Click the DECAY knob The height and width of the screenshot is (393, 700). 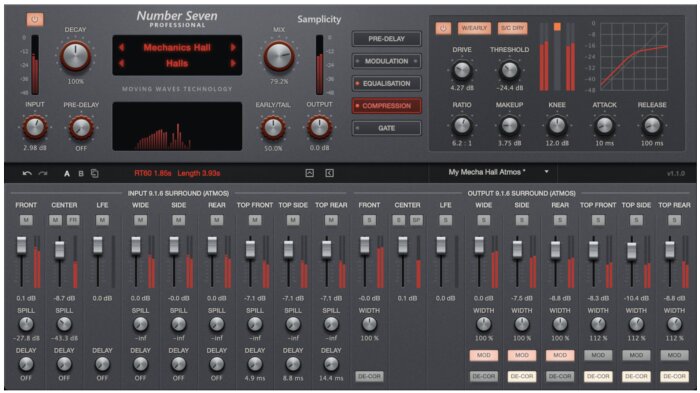75,56
